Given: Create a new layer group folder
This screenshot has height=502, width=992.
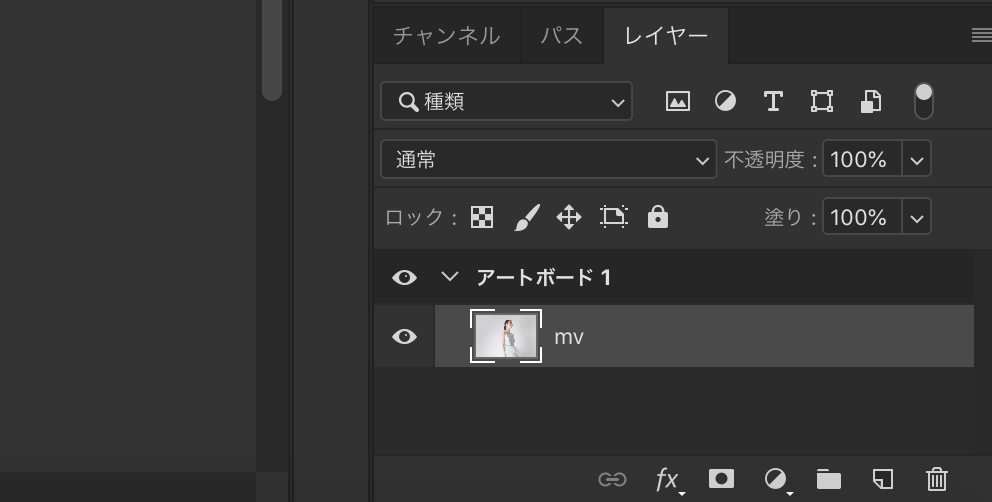Looking at the screenshot, I should tap(828, 479).
